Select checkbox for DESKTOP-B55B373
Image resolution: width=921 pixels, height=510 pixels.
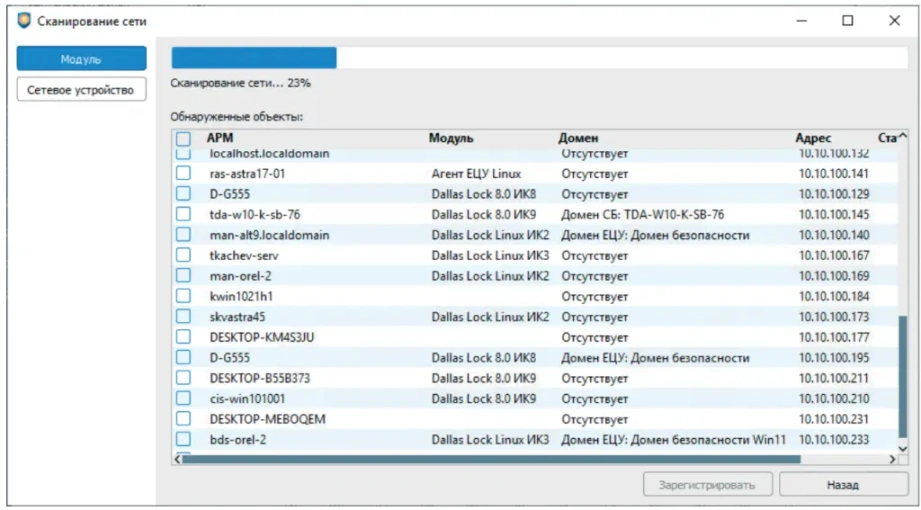point(183,378)
